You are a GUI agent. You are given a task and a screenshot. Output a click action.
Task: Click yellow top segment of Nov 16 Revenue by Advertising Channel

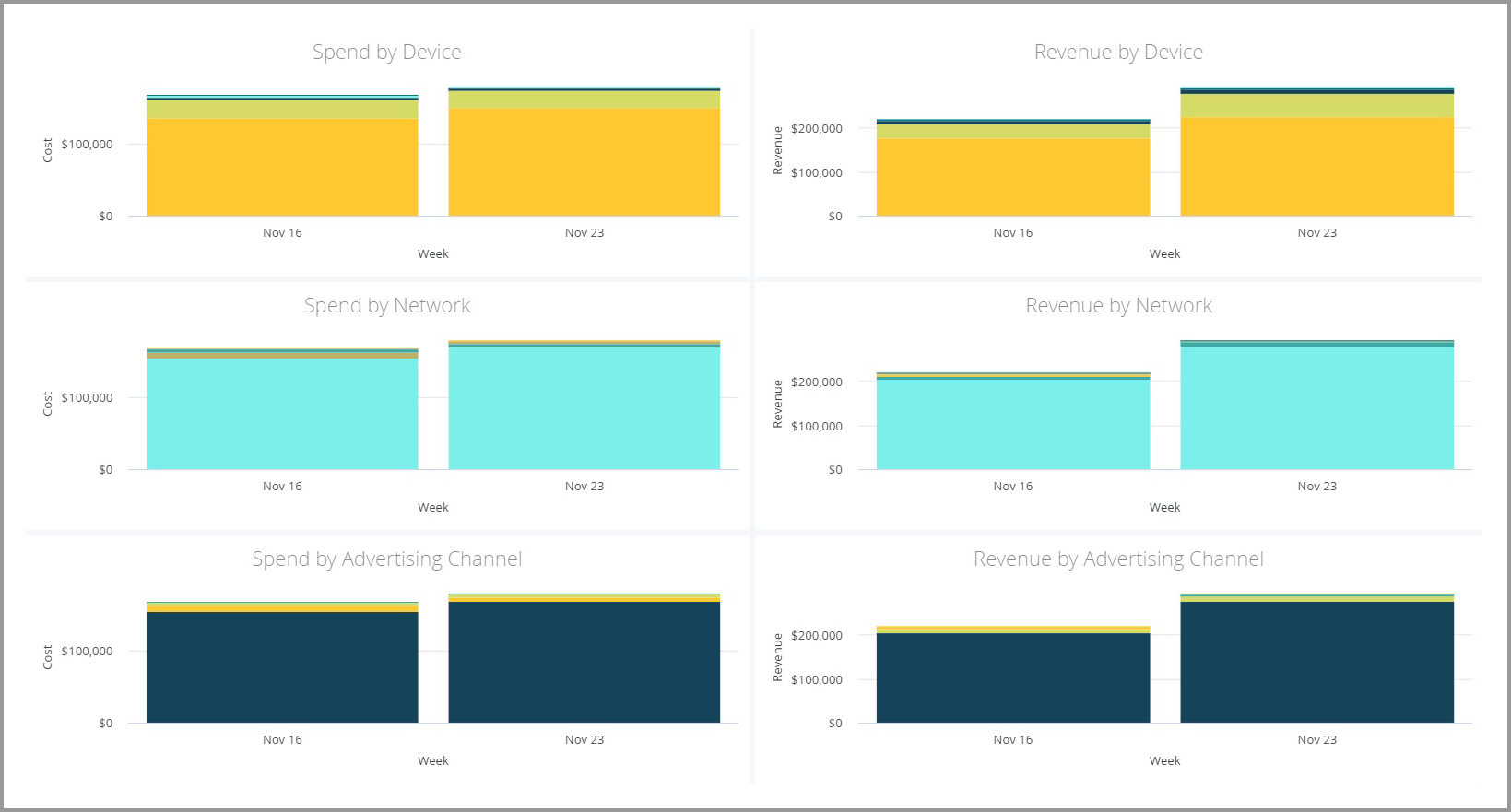pyautogui.click(x=1013, y=630)
